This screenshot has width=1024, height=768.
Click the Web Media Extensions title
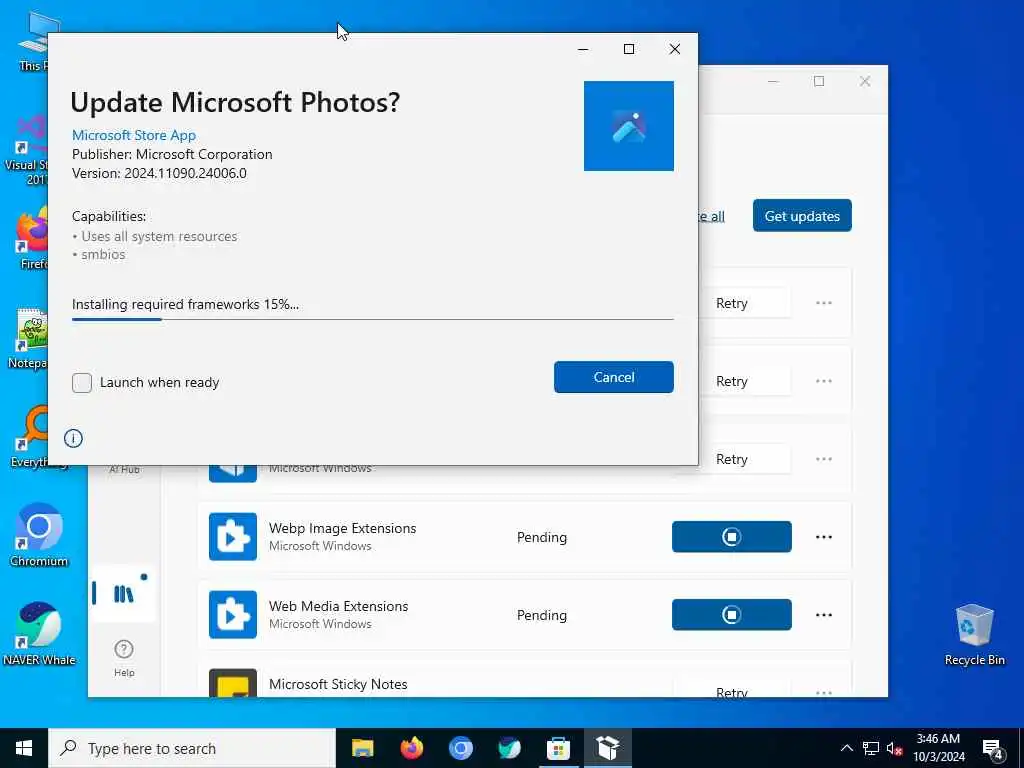pos(338,606)
